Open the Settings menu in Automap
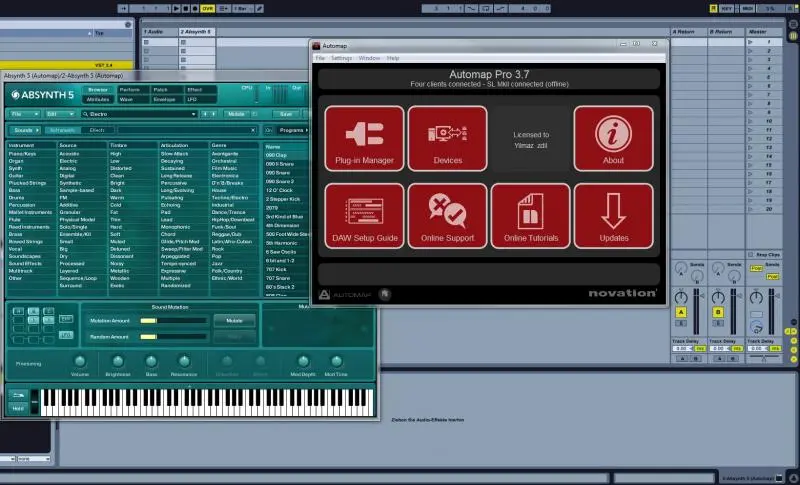This screenshot has width=800, height=485. pyautogui.click(x=342, y=58)
